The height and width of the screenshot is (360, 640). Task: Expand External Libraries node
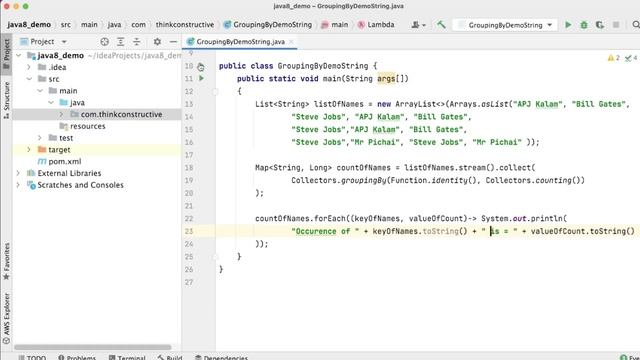pyautogui.click(x=18, y=173)
